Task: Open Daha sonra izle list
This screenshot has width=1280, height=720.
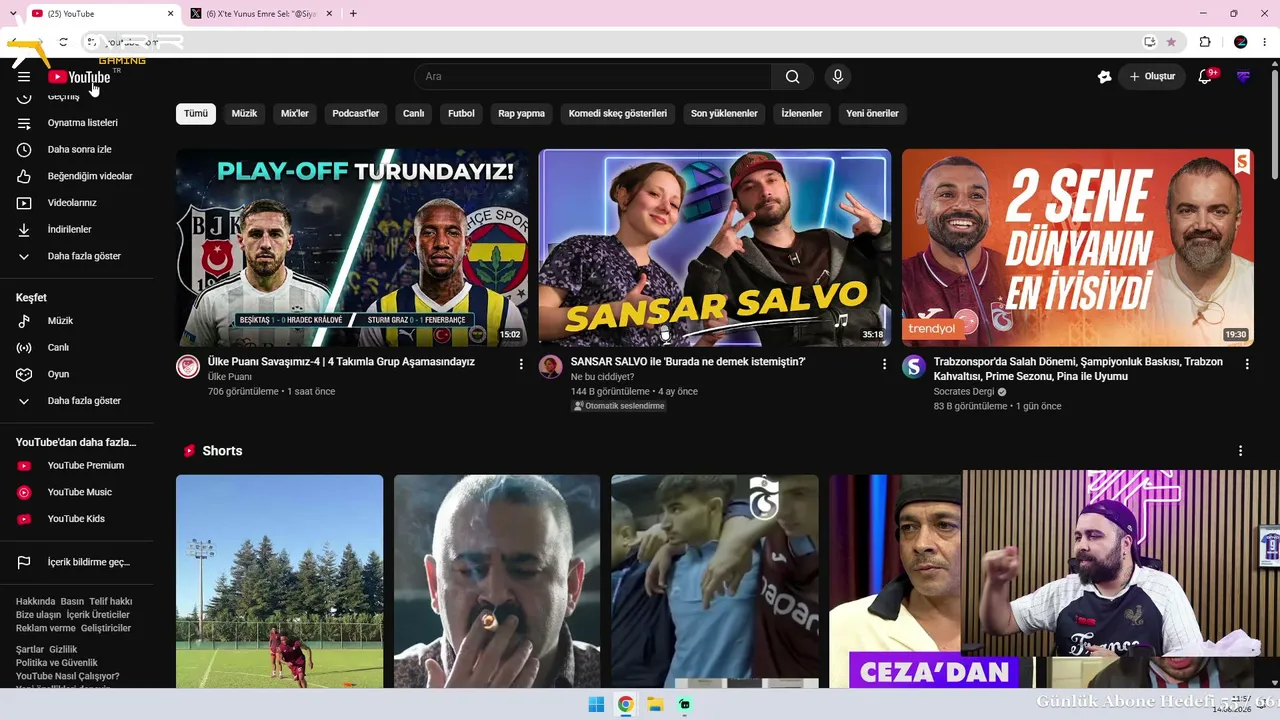Action: click(82, 150)
